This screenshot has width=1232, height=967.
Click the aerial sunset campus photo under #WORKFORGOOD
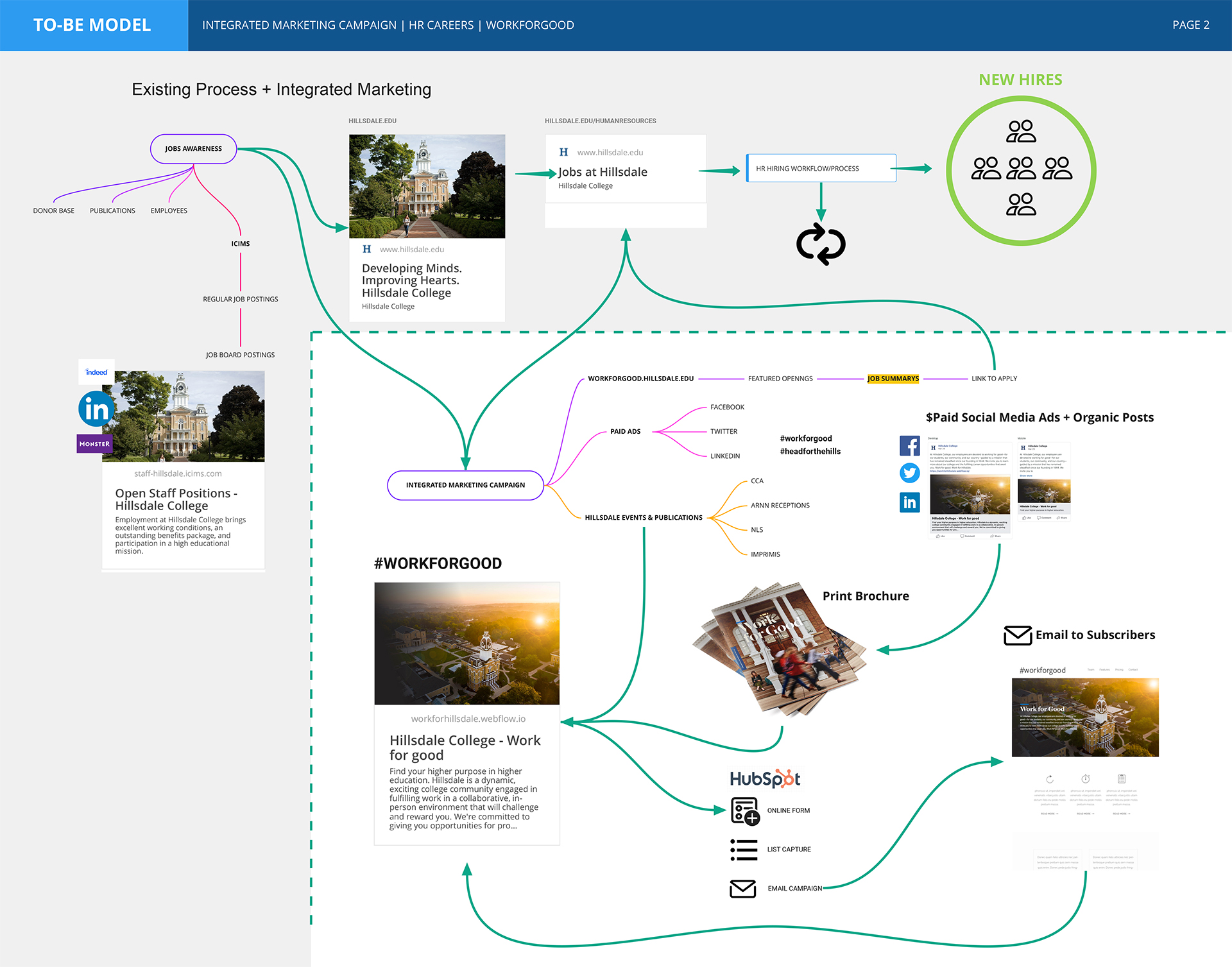tap(466, 644)
